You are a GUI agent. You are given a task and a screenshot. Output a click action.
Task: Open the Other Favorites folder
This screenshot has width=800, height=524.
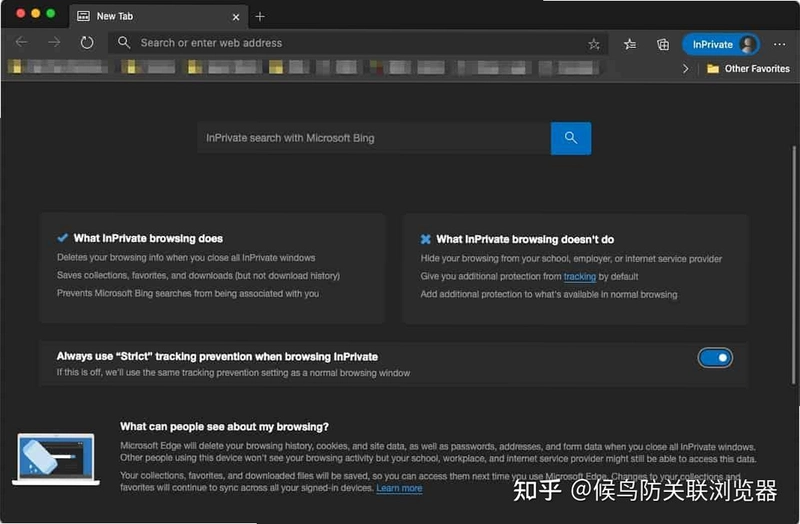click(x=748, y=68)
